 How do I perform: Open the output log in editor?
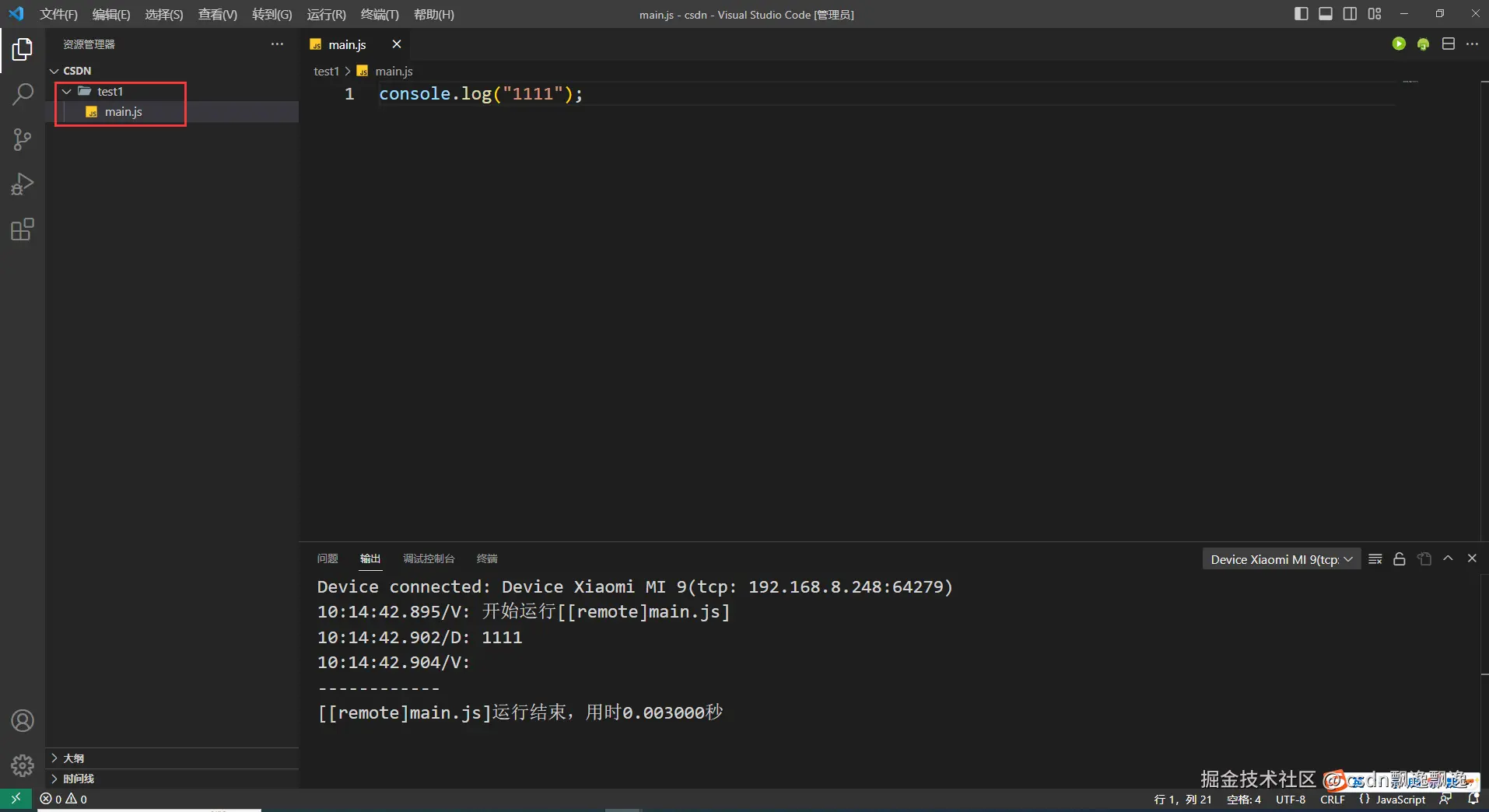[1424, 559]
